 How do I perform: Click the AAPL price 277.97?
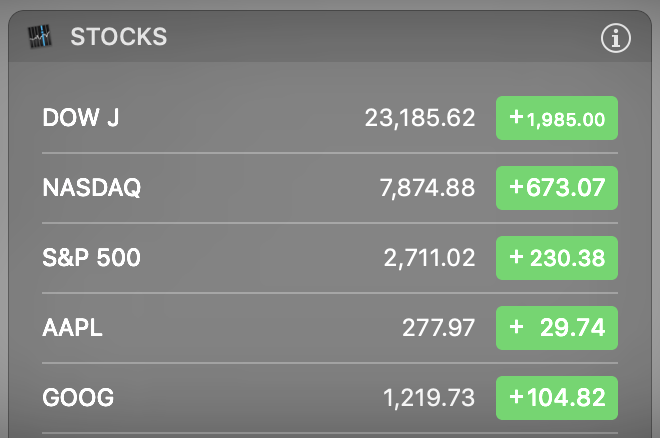438,328
